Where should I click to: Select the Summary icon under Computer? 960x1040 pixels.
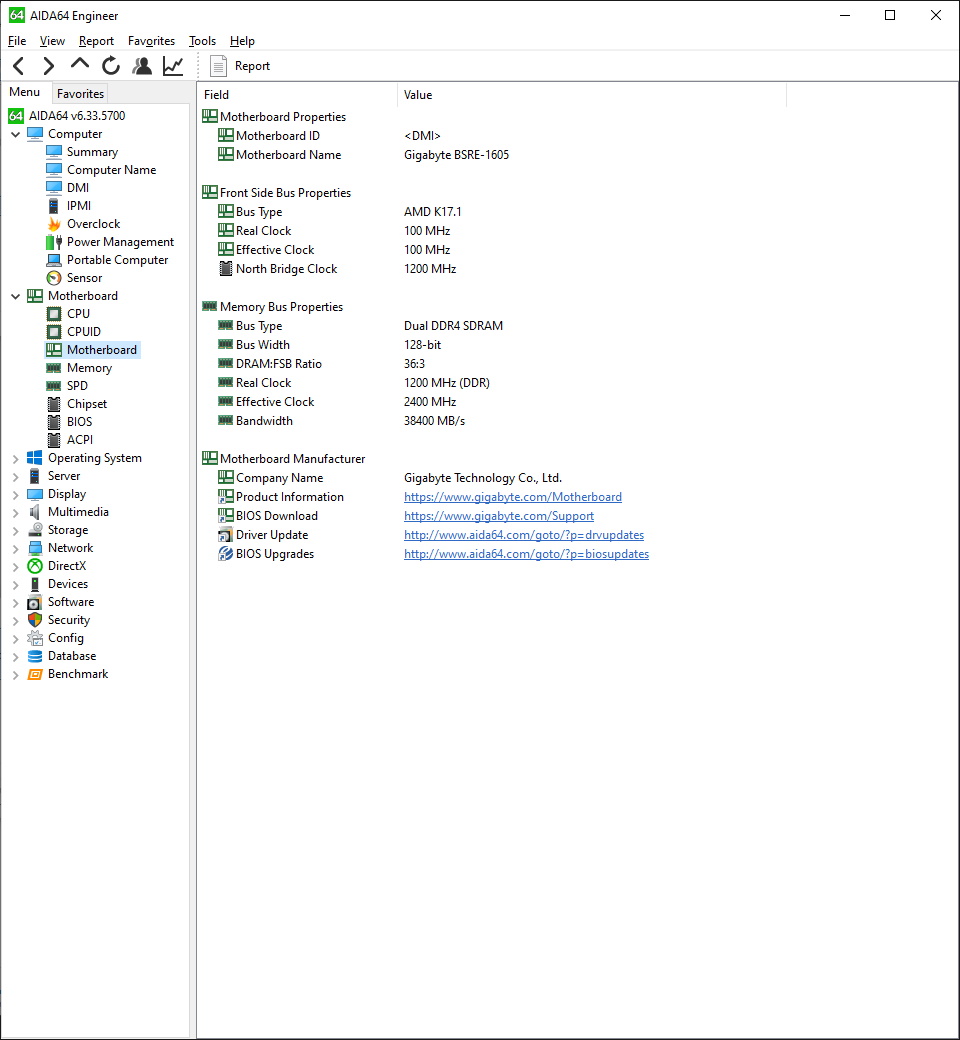[x=54, y=152]
